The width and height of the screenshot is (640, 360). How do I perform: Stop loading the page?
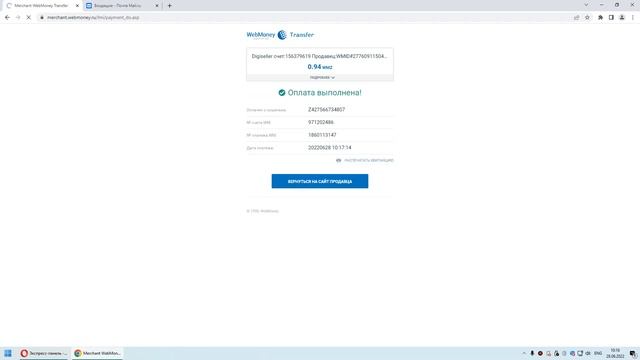point(29,18)
